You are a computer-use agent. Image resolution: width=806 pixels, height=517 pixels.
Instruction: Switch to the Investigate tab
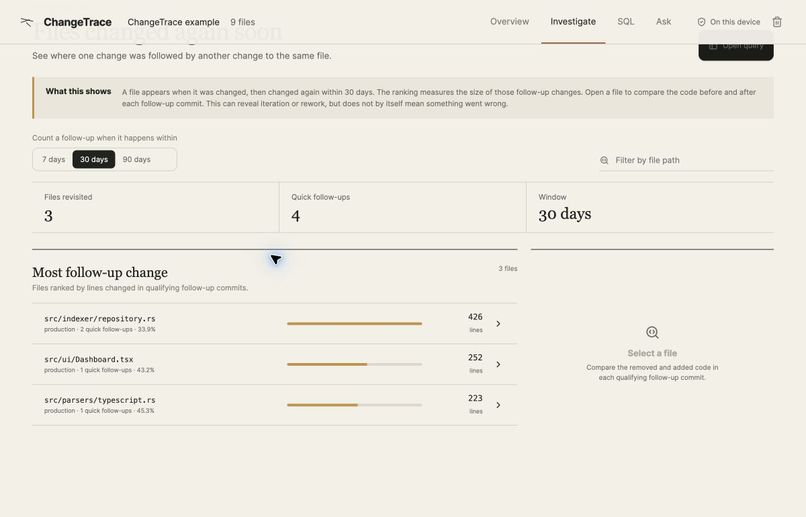click(x=573, y=22)
